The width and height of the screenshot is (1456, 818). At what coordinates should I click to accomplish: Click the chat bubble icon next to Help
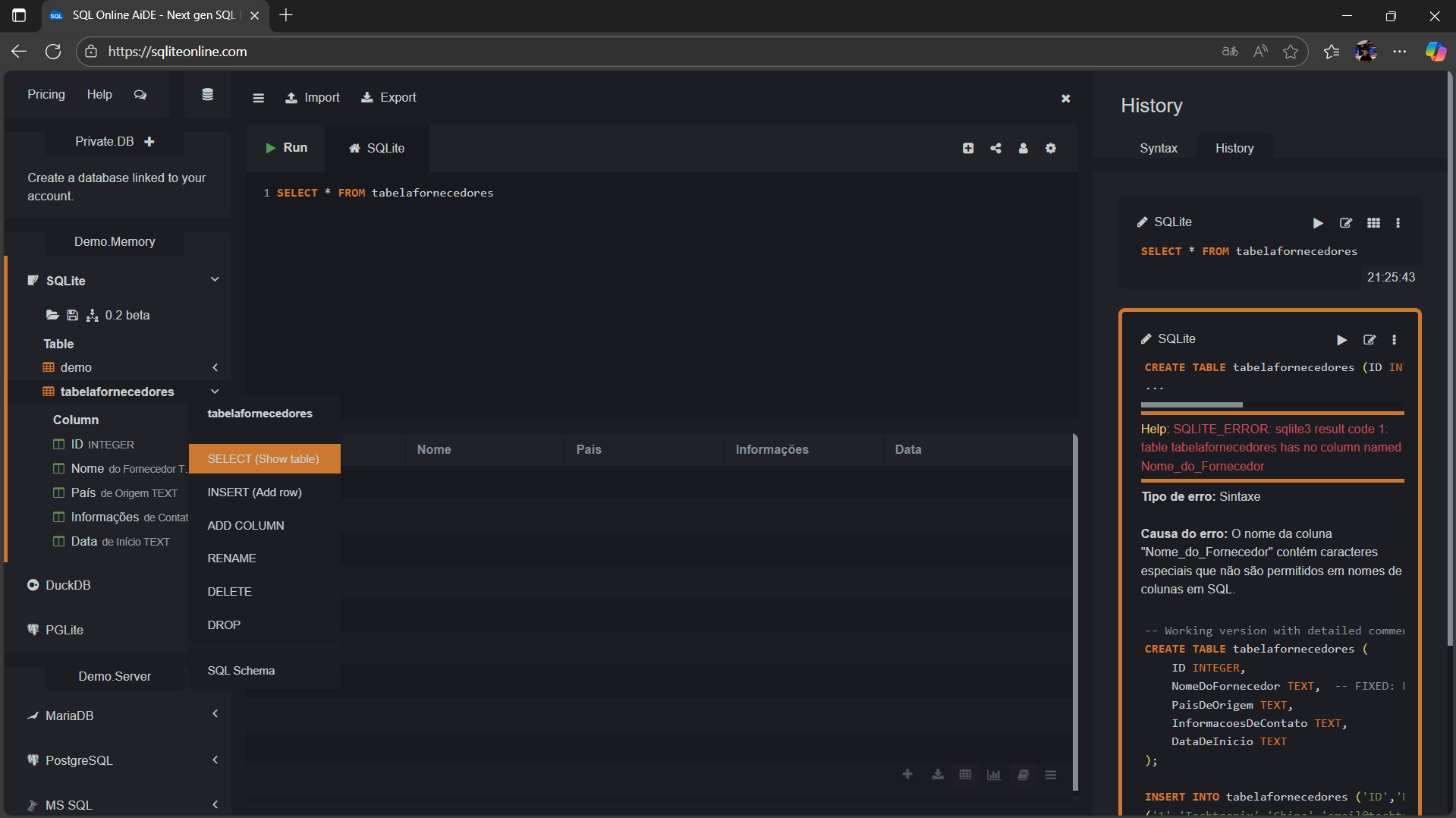(140, 95)
